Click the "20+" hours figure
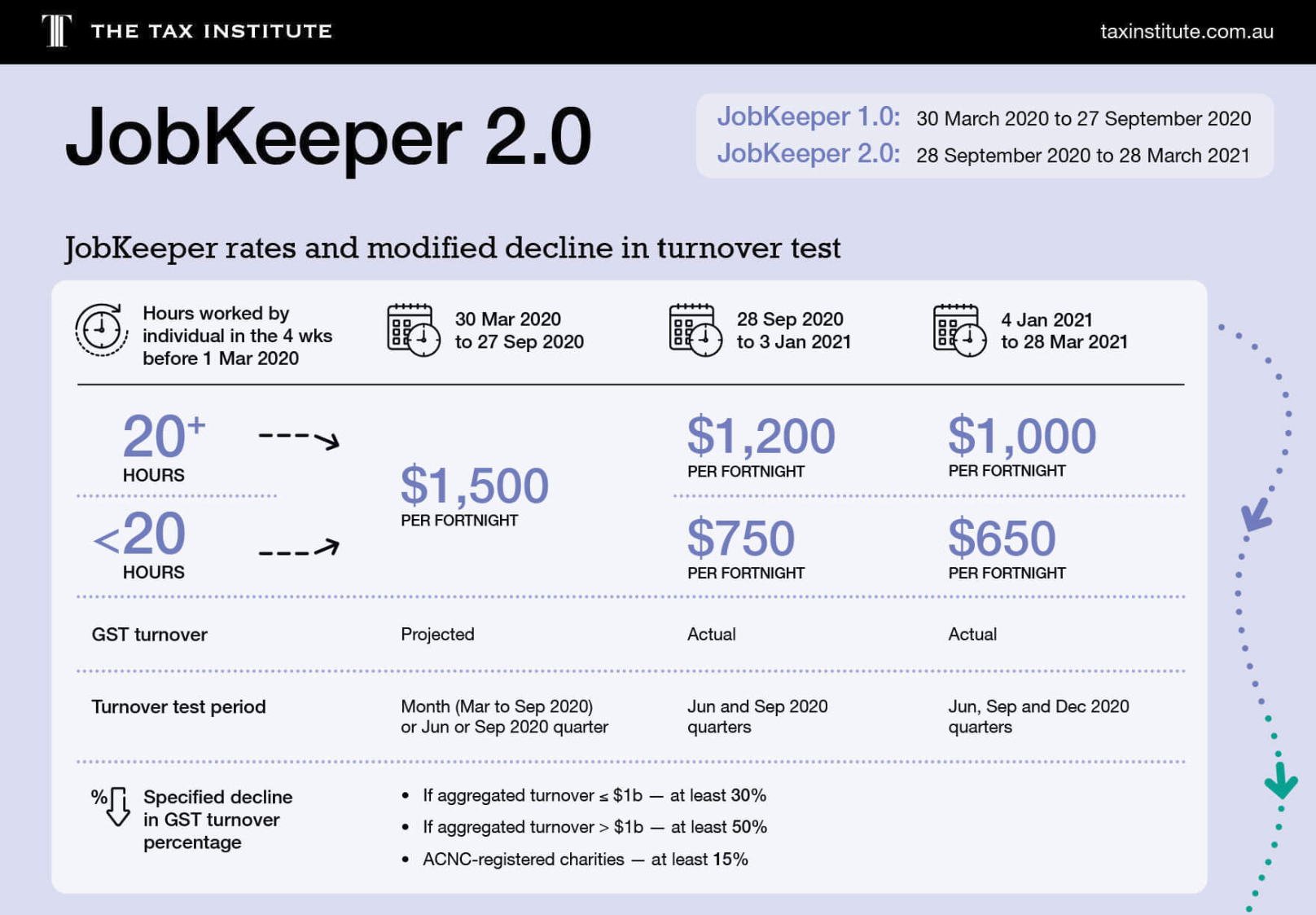 point(163,436)
